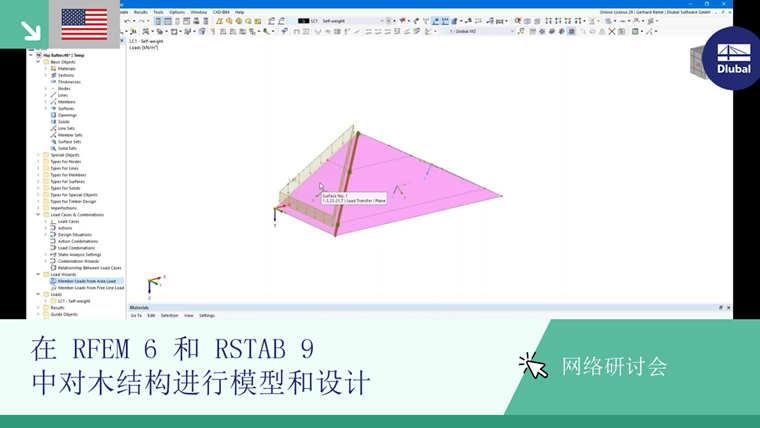
Task: Close the Materials table panel
Action: coord(728,308)
